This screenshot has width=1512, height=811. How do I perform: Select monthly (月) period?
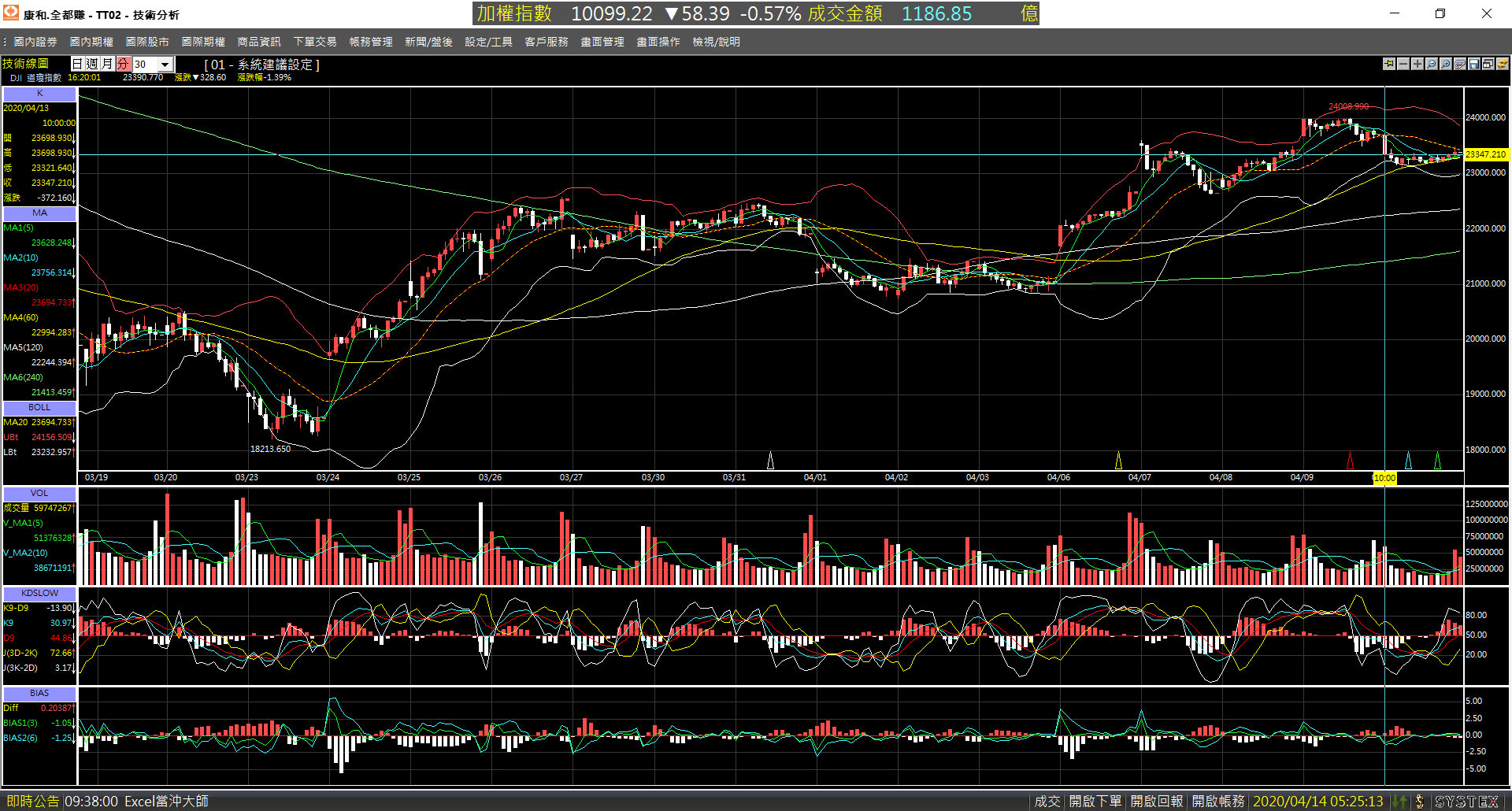pyautogui.click(x=107, y=64)
